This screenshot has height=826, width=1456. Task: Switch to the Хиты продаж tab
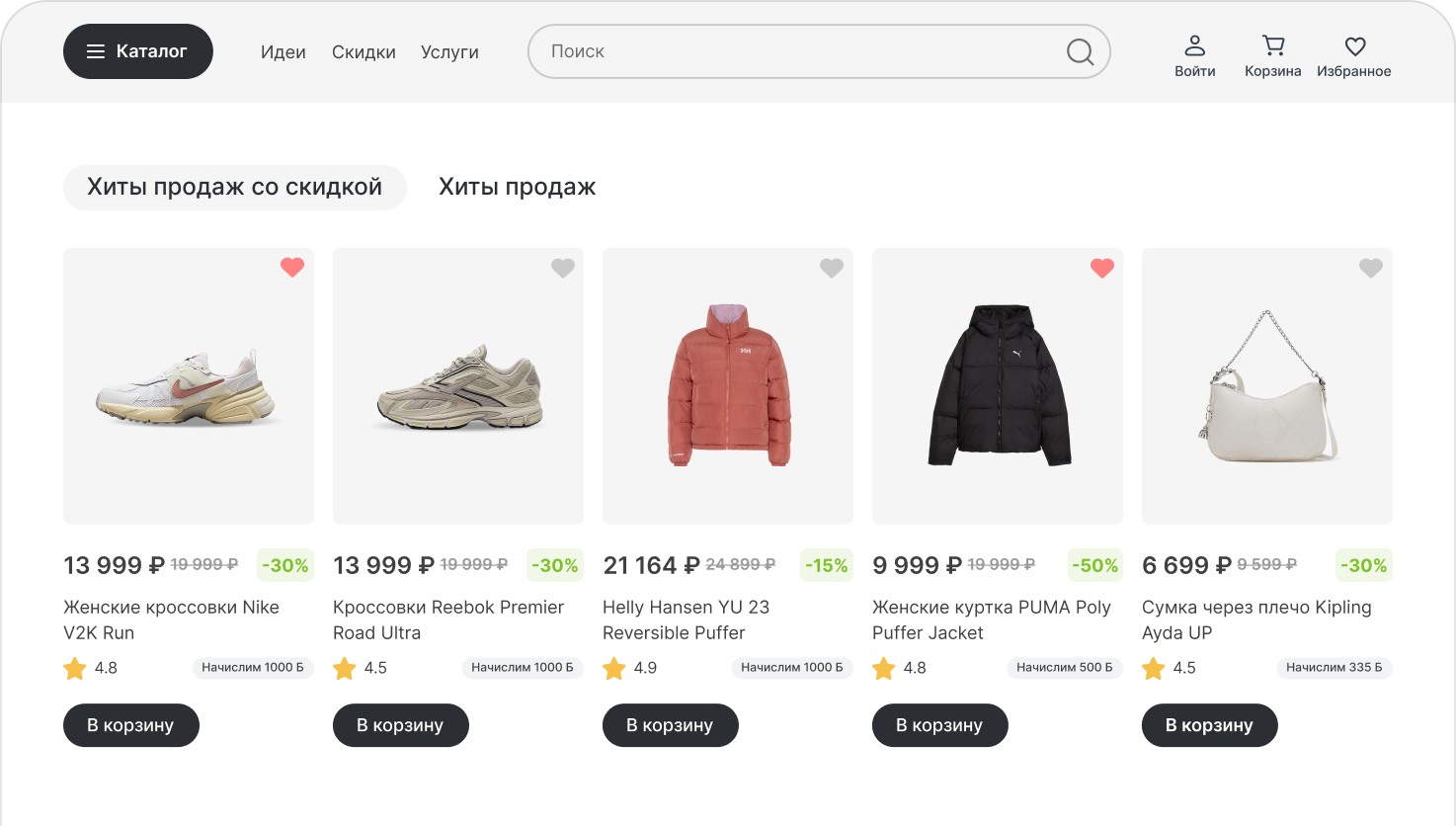click(x=517, y=187)
